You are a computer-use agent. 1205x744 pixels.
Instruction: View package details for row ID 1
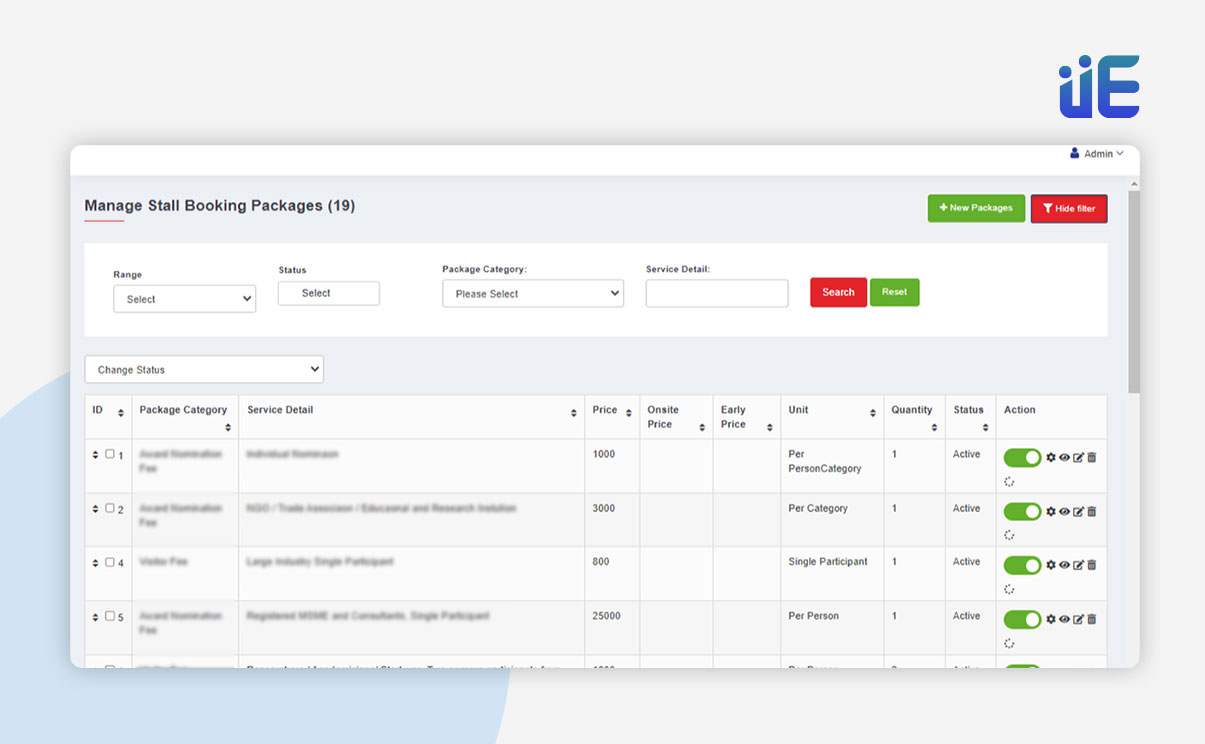(x=1064, y=457)
